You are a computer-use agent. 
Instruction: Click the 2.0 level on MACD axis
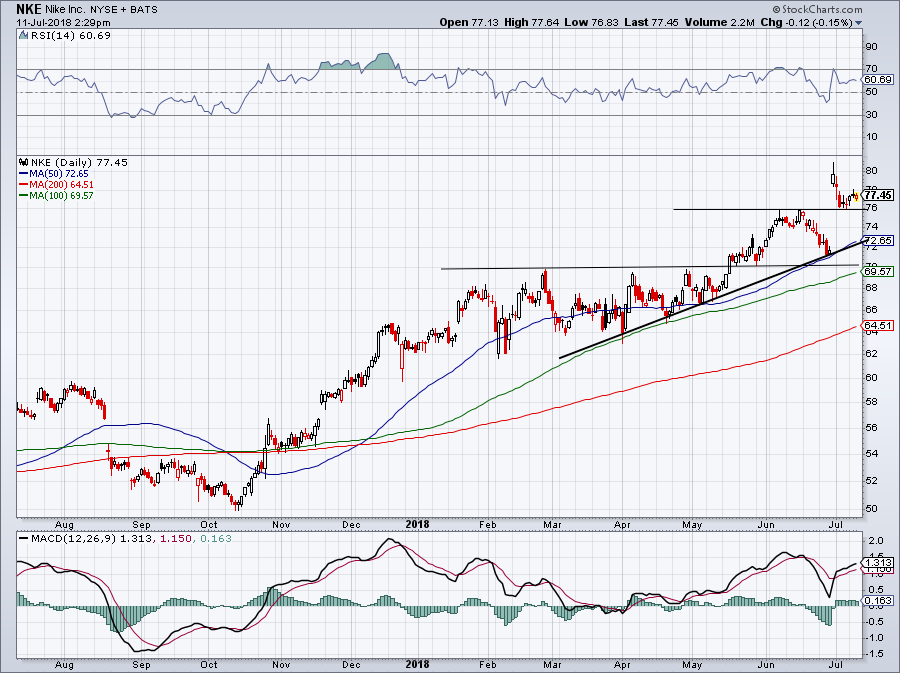(x=875, y=541)
